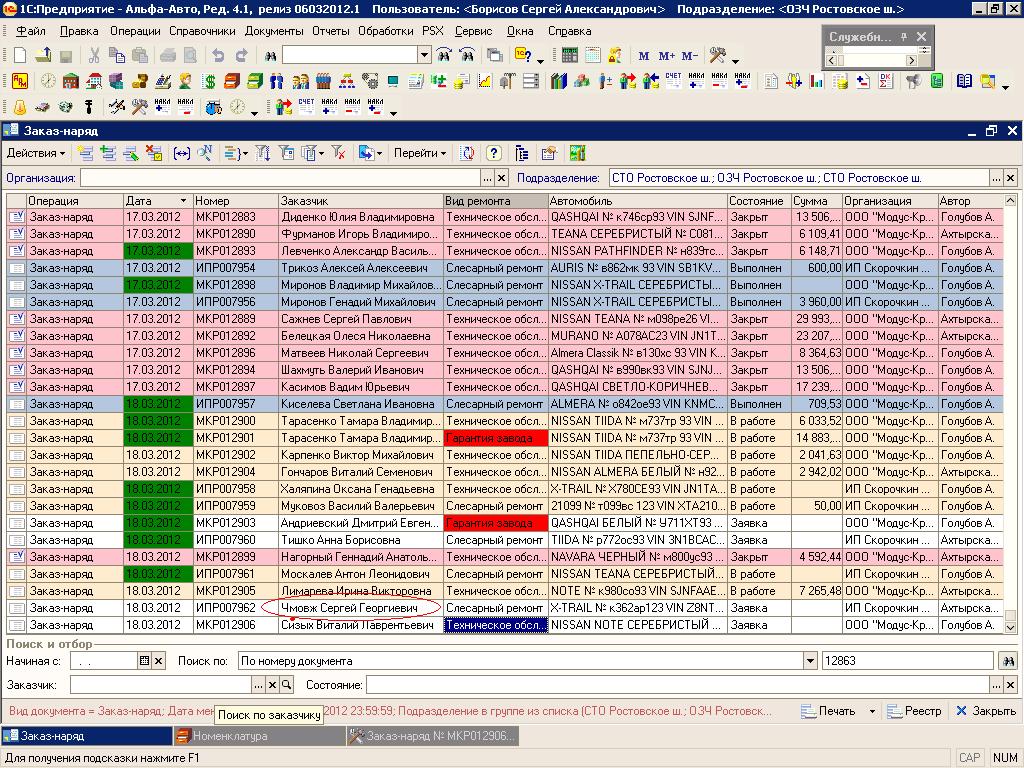The width and height of the screenshot is (1024, 768).
Task: Open the selection ellipsis button for Организация
Action: 487,178
